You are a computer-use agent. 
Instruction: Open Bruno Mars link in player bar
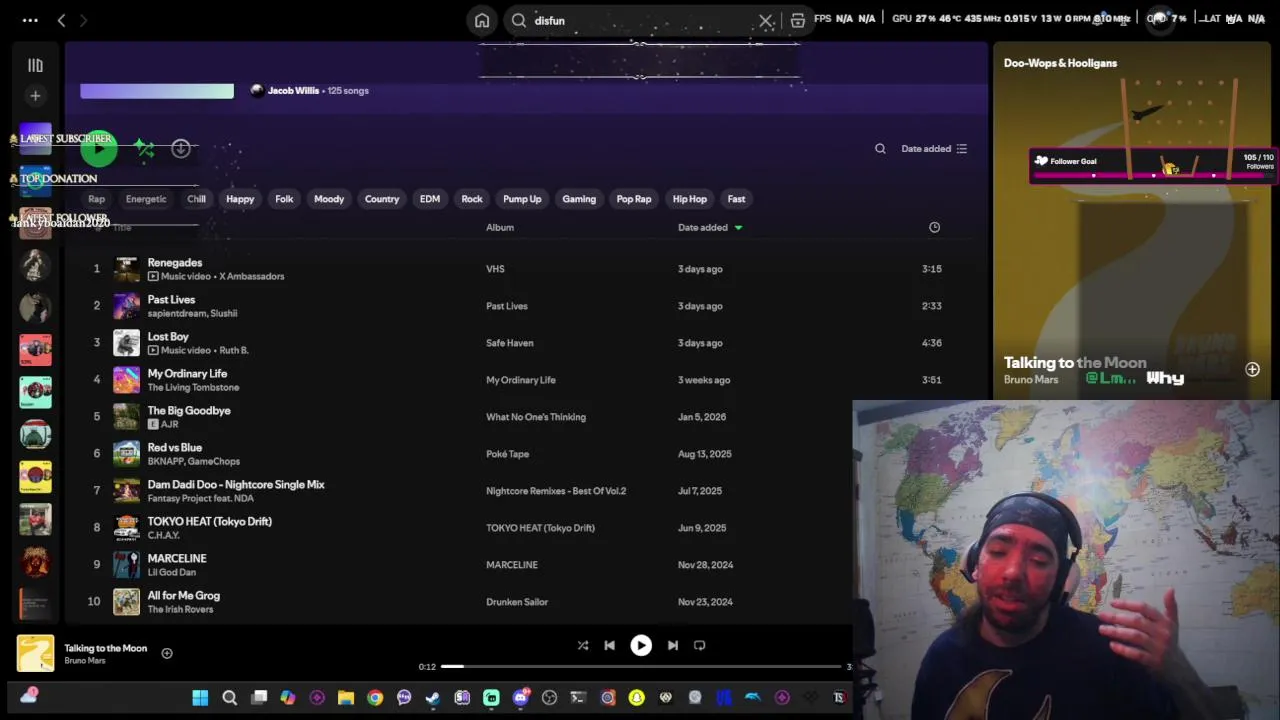tap(85, 661)
